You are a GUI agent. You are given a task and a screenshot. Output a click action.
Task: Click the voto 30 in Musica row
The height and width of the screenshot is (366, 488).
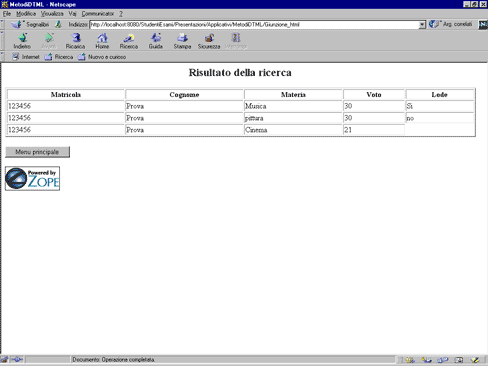click(374, 106)
